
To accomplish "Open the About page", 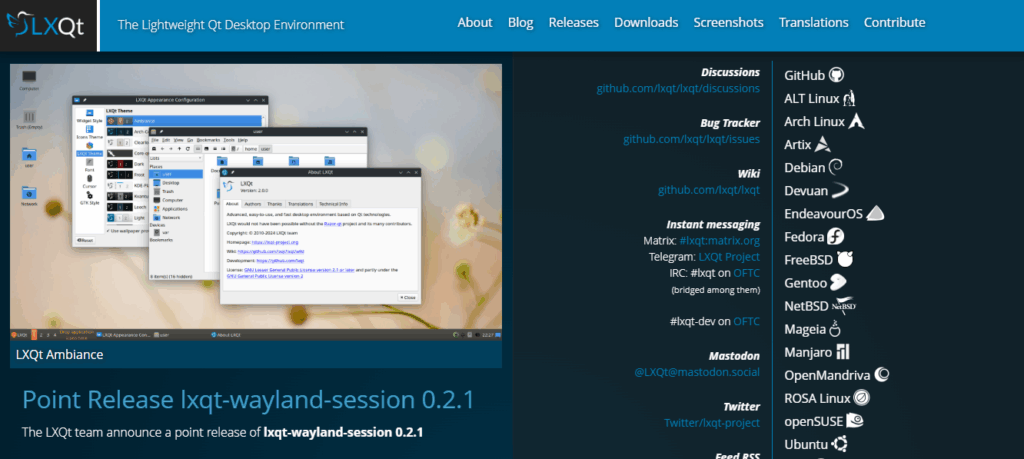I will [475, 22].
